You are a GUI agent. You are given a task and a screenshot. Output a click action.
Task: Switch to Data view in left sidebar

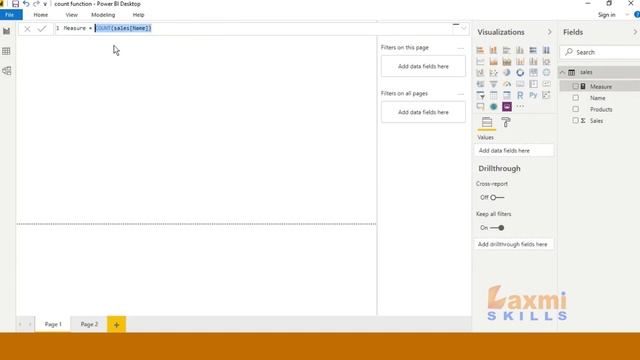click(x=7, y=51)
